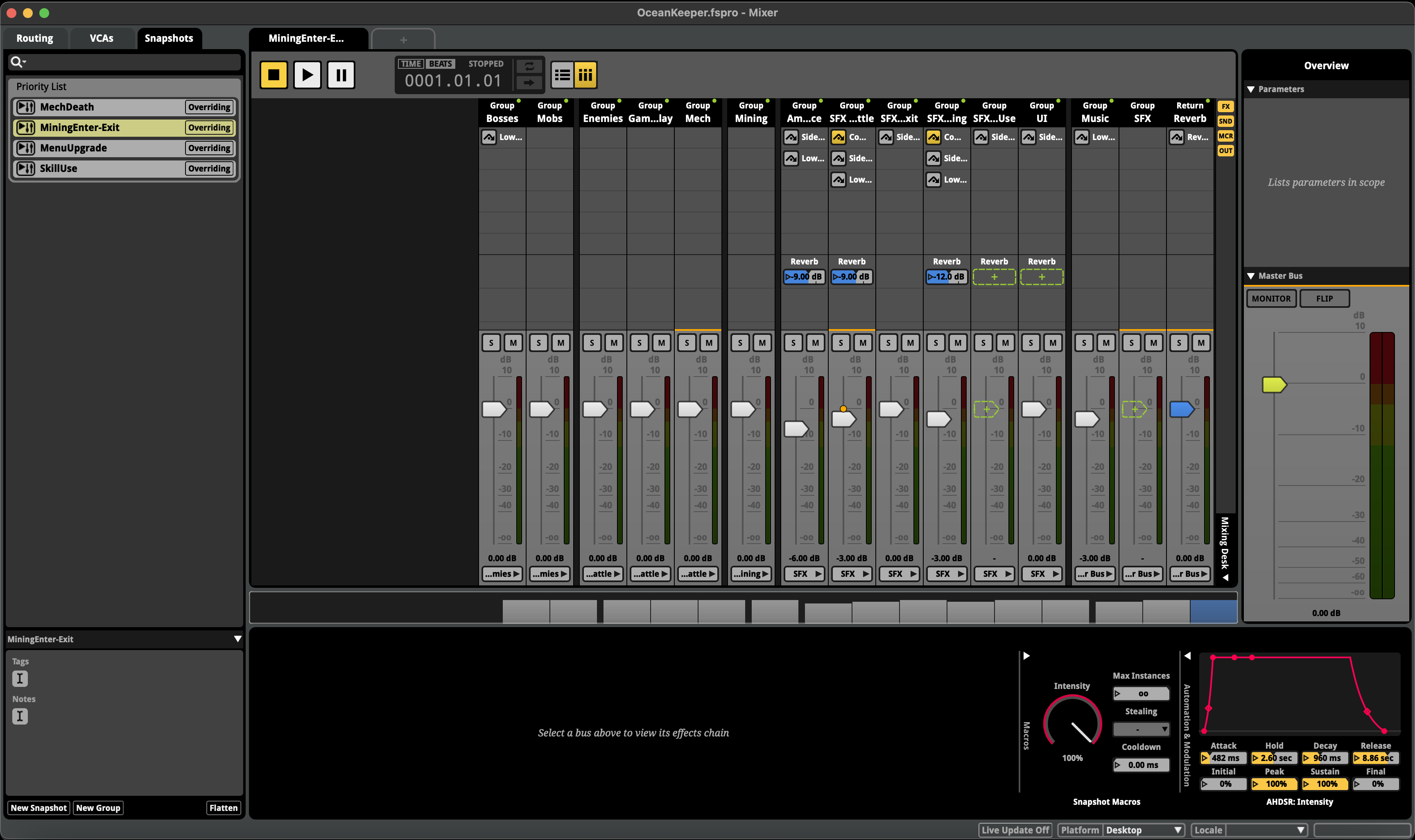1415x840 pixels.
Task: Mute the Music group
Action: [1107, 343]
